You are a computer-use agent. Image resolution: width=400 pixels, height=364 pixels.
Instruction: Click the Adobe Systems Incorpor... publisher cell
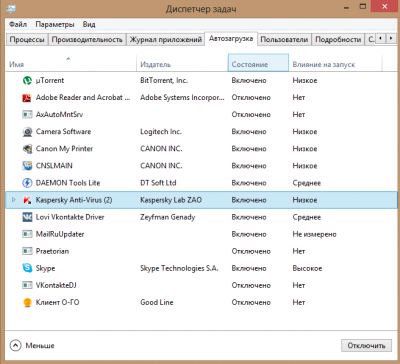point(182,98)
